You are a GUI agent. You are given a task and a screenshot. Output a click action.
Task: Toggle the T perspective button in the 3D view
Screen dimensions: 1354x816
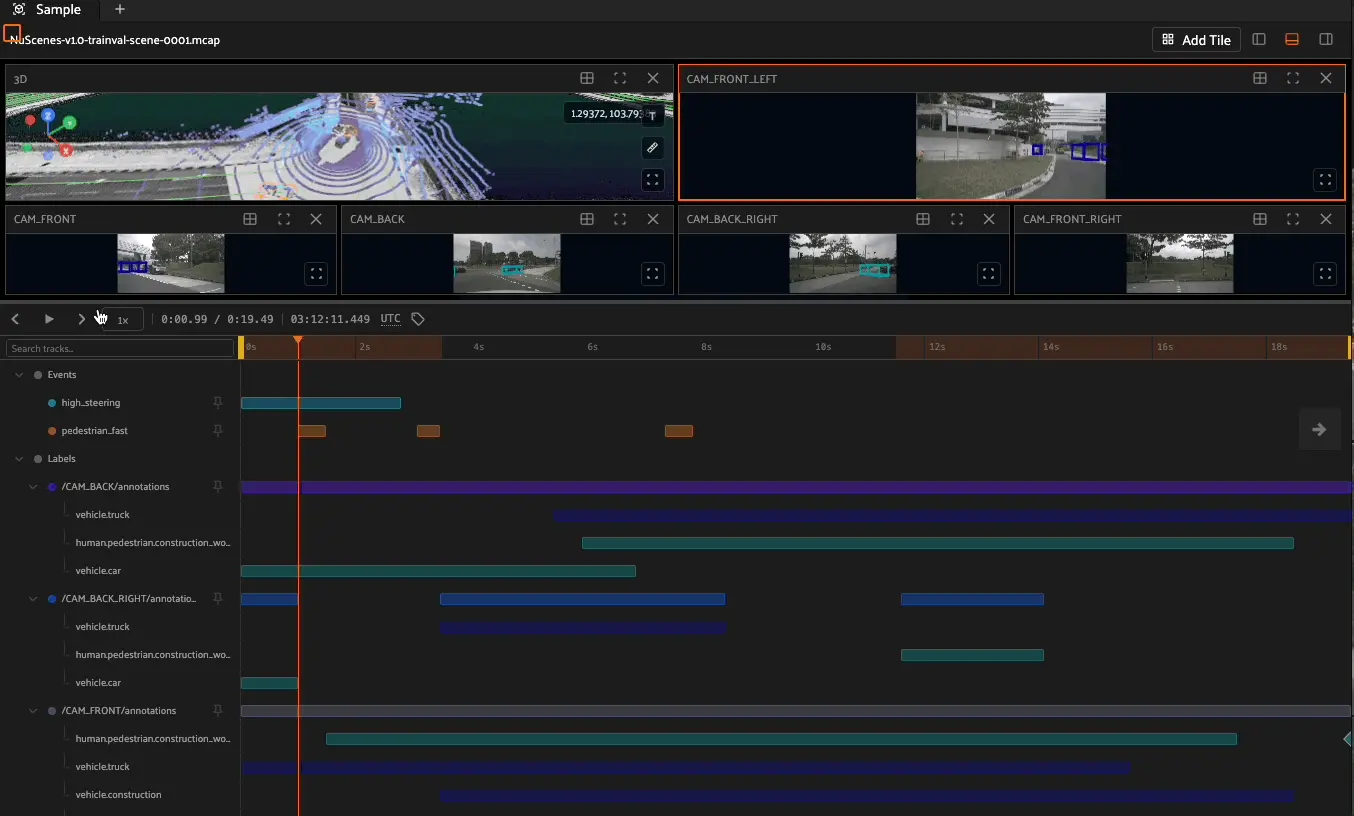coord(652,116)
